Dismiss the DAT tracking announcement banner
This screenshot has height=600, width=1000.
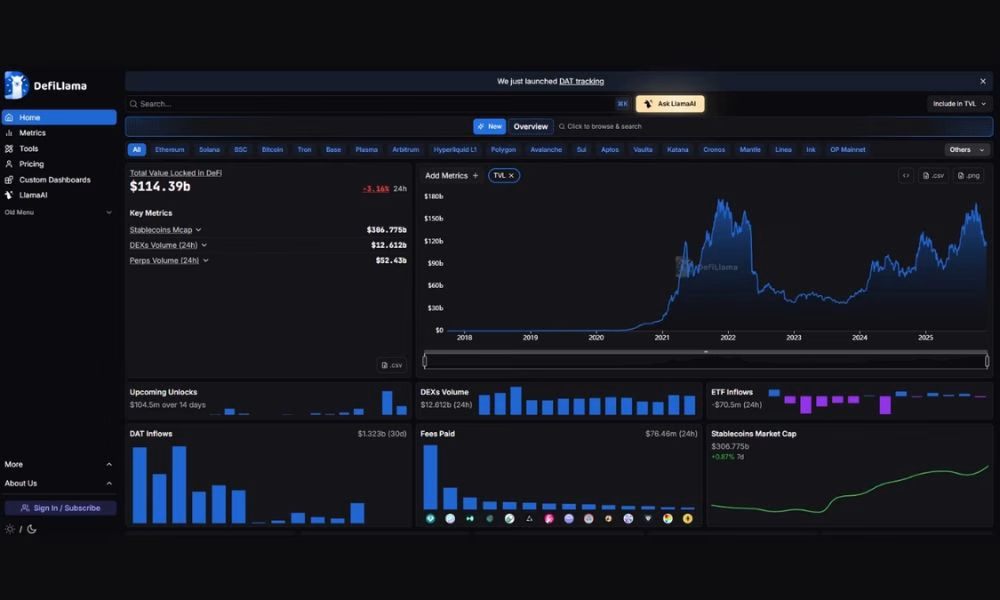click(983, 81)
